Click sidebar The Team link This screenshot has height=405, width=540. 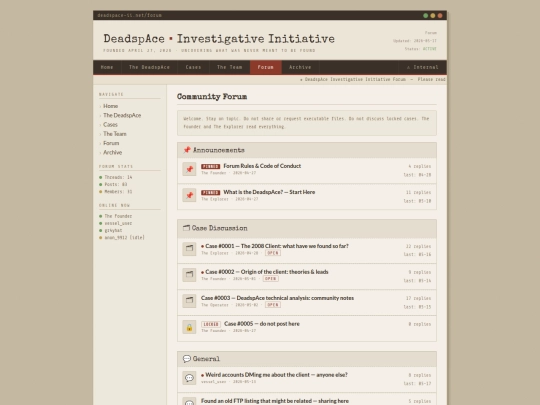115,134
